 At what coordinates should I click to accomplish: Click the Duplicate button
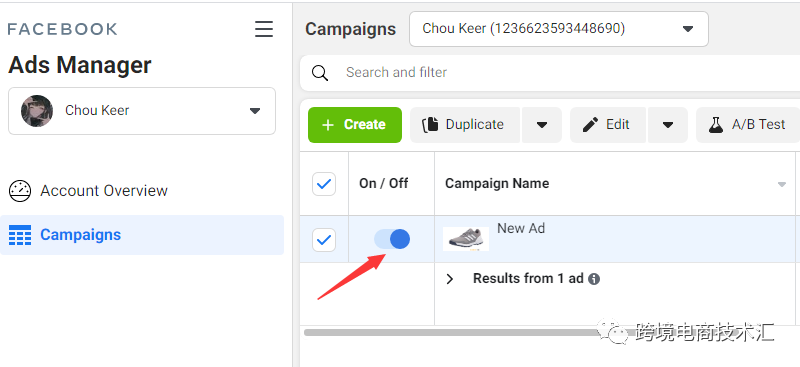(465, 125)
